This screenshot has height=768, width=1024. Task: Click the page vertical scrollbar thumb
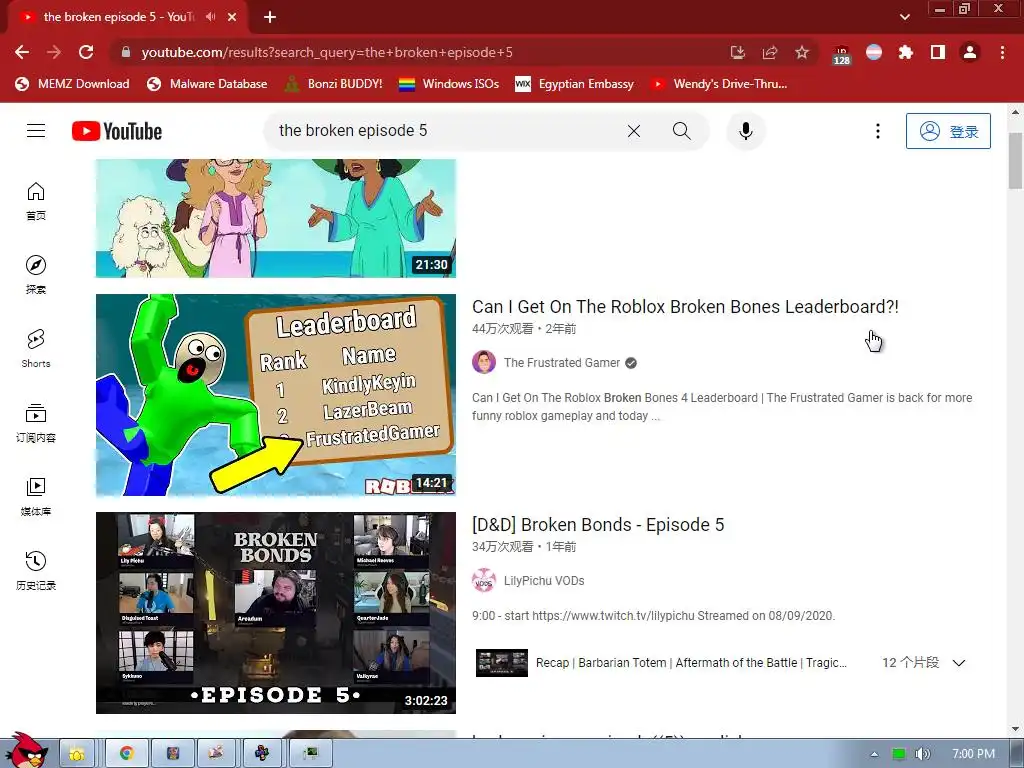[x=1015, y=161]
